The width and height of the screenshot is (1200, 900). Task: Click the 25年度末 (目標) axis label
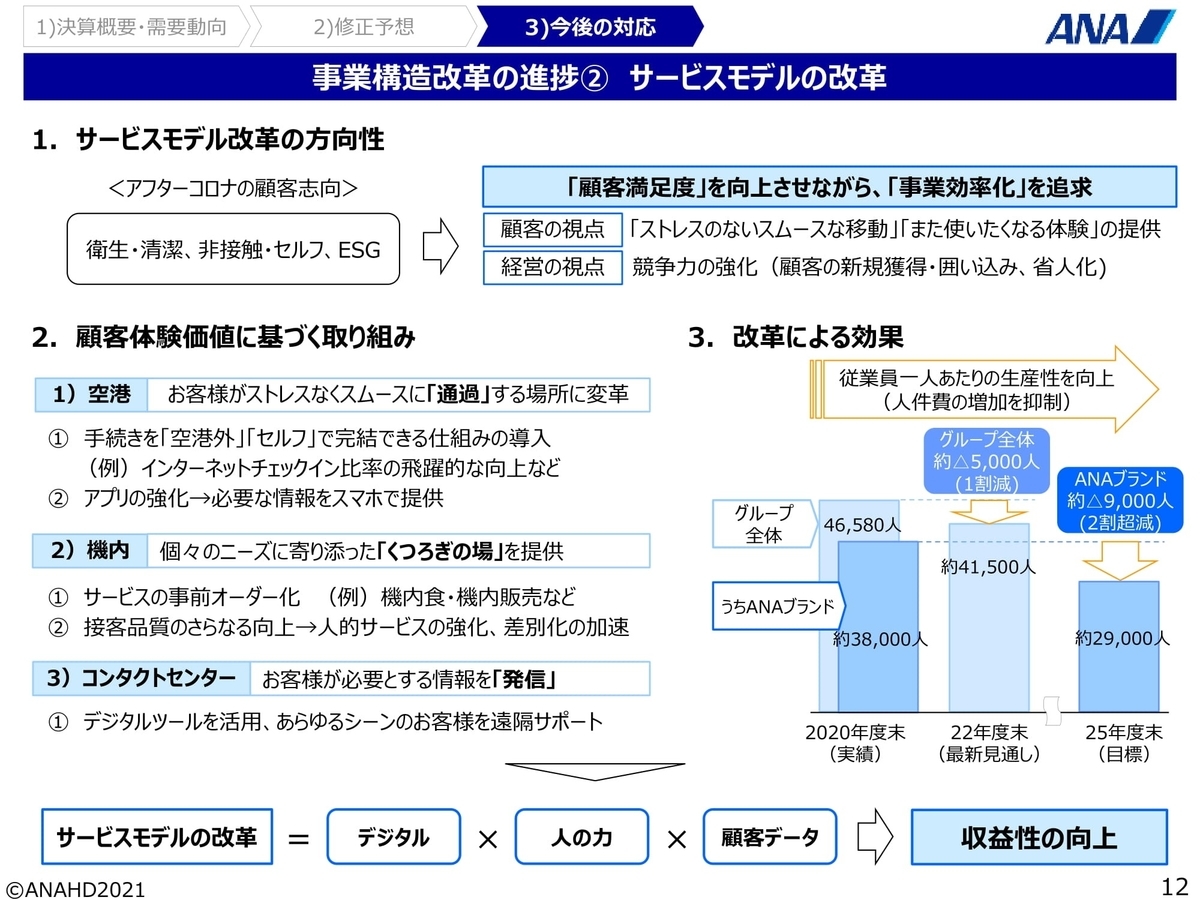pyautogui.click(x=1124, y=743)
